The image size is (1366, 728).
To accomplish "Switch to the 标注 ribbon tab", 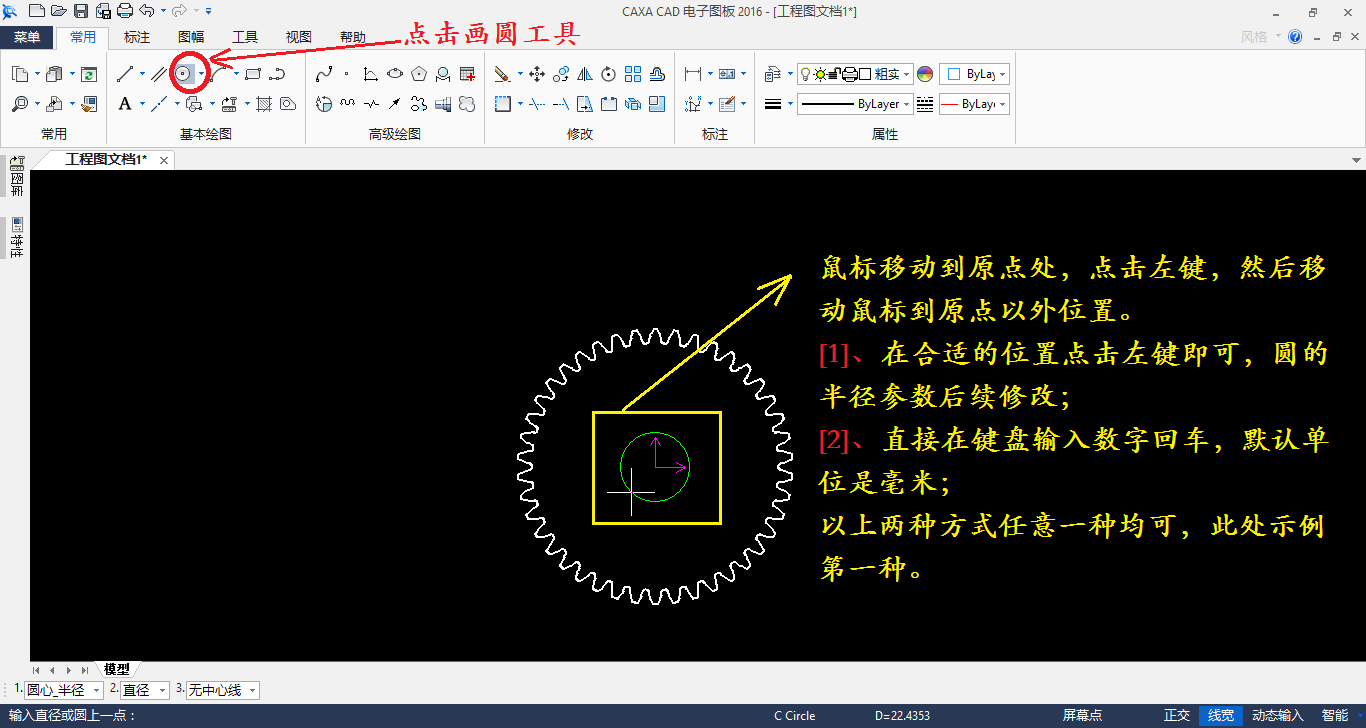I will (137, 37).
